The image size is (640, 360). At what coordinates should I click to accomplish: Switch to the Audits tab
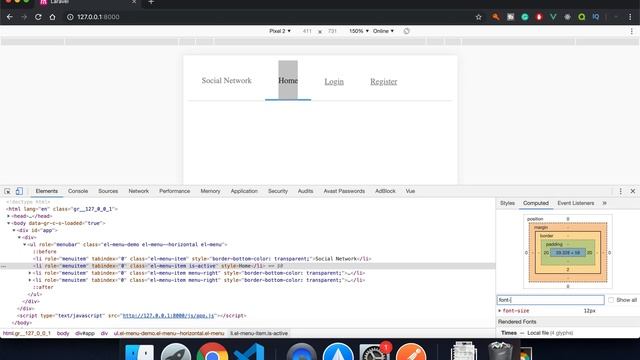305,191
